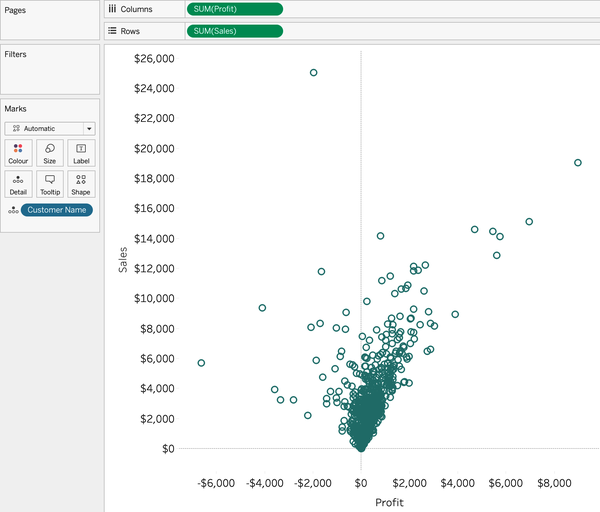Select the Sales axis title
The width and height of the screenshot is (600, 512).
click(123, 260)
